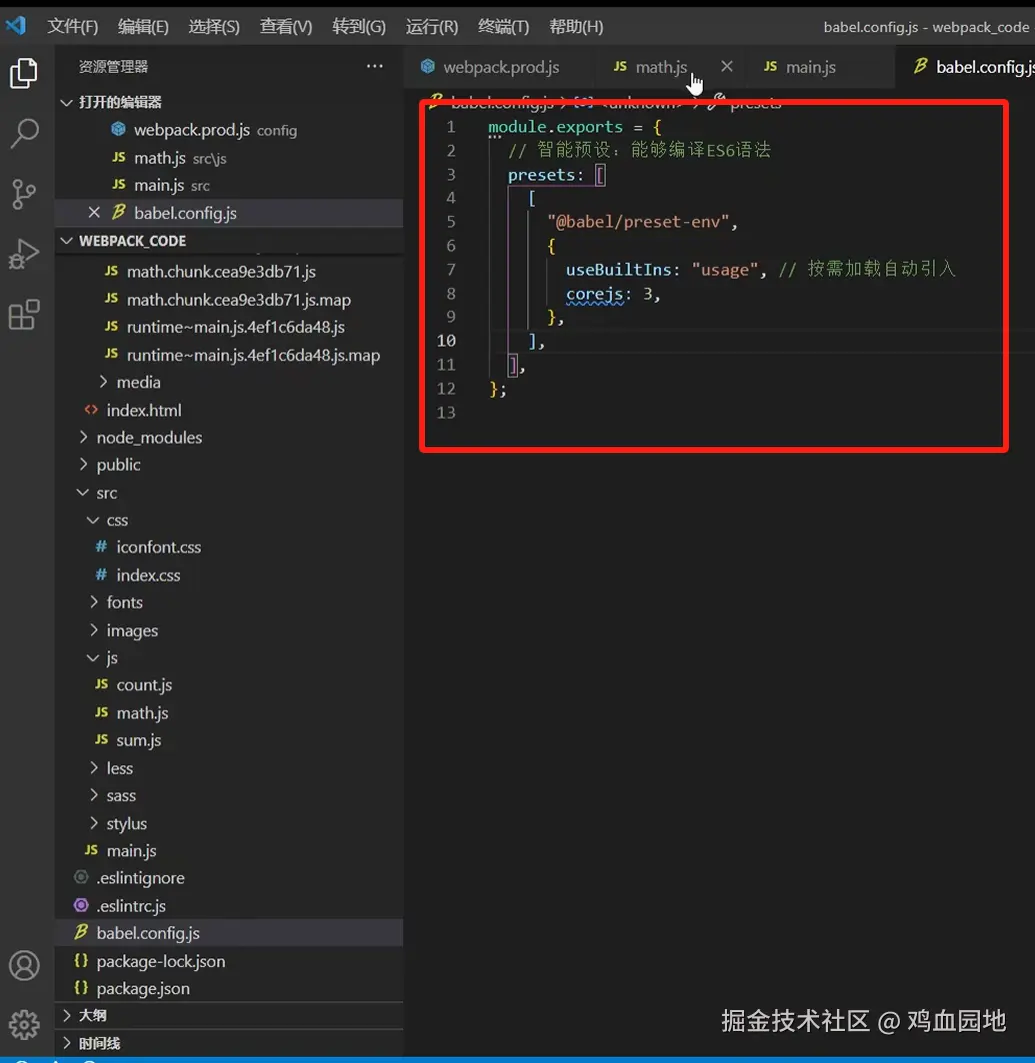Open math.js in js folder tree
Screen dimensions: 1035x1063
(230, 713)
